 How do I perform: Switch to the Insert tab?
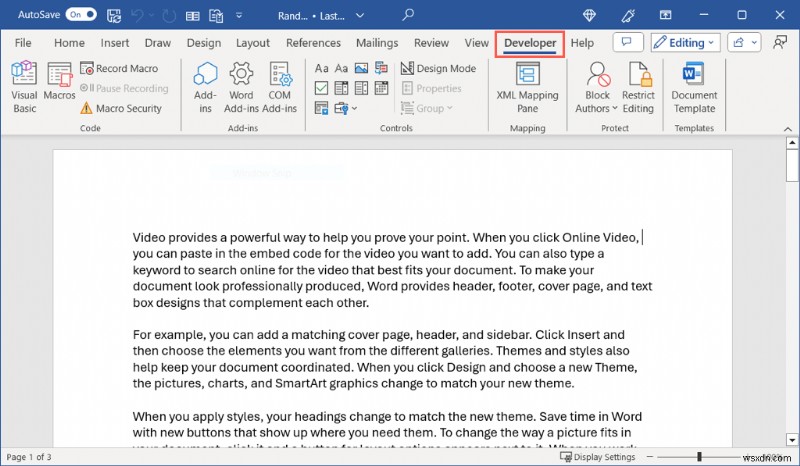coord(115,43)
